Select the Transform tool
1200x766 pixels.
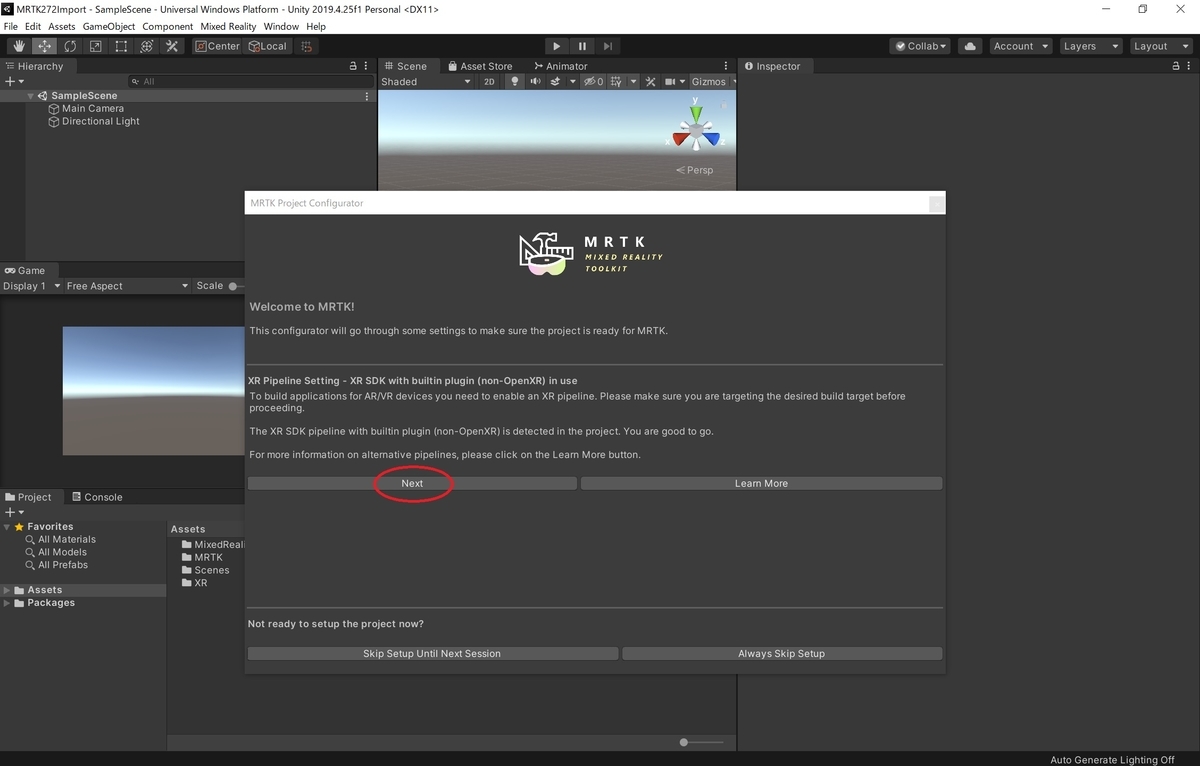pos(146,46)
